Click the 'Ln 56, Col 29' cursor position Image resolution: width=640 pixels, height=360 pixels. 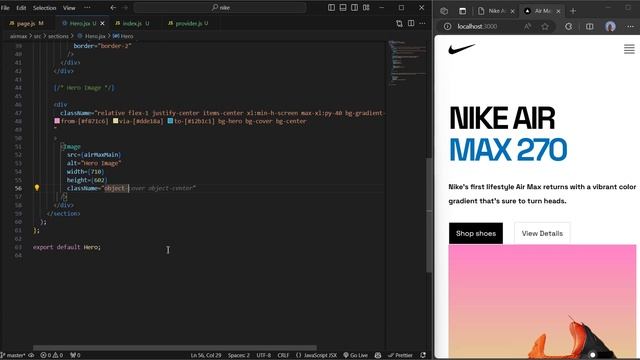[206, 355]
